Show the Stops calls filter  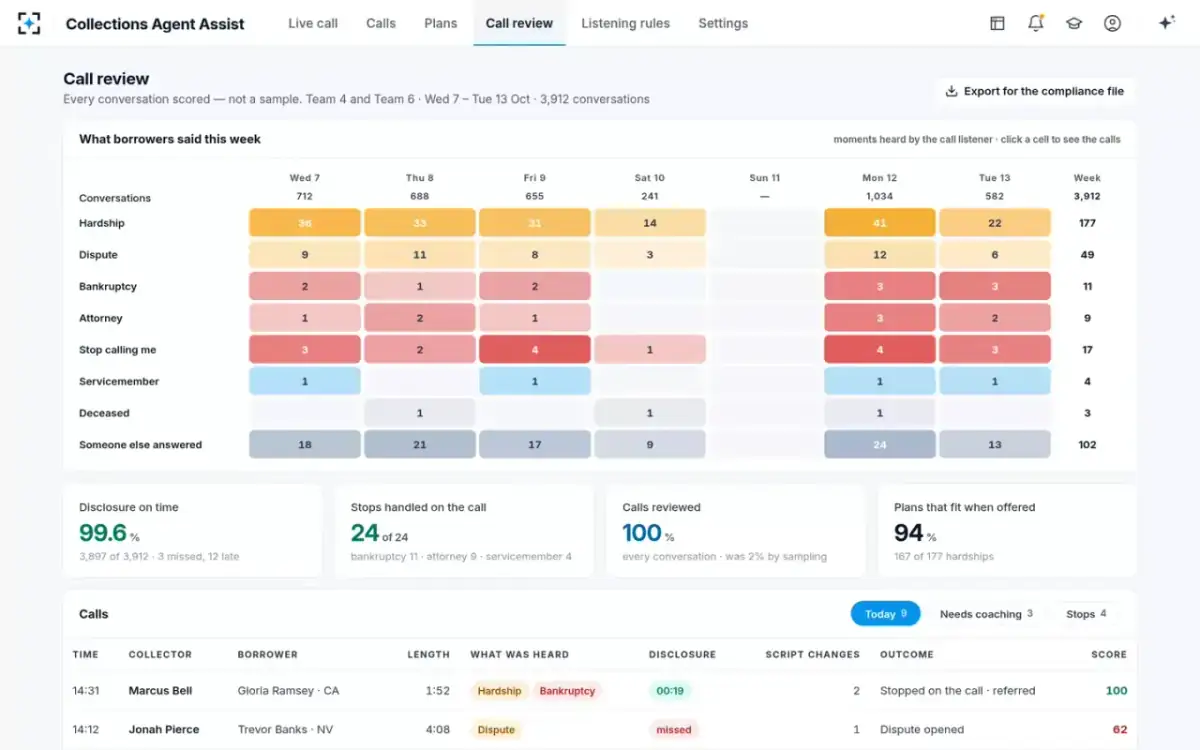[1085, 614]
